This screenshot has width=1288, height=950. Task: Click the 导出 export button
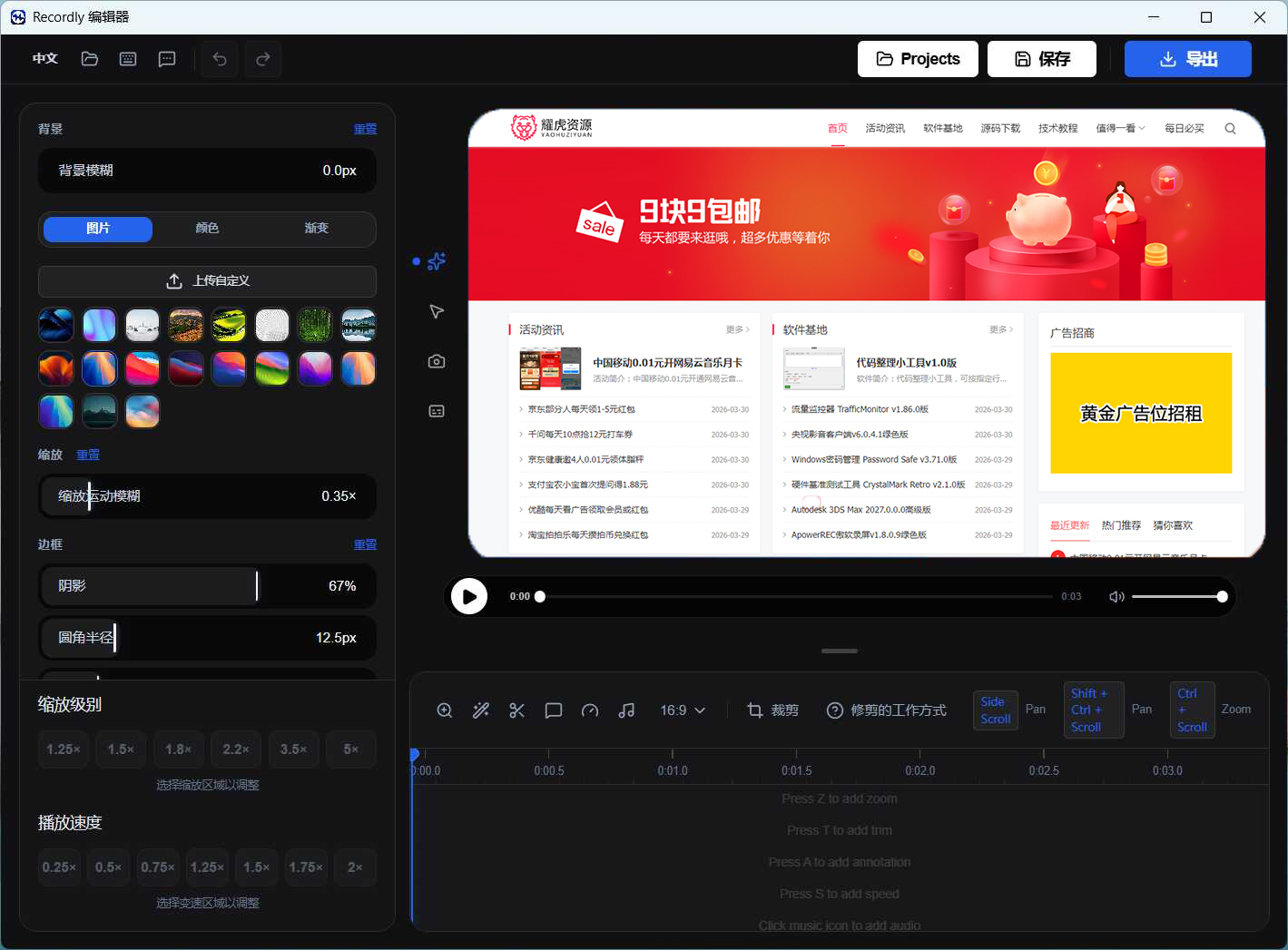[x=1187, y=59]
